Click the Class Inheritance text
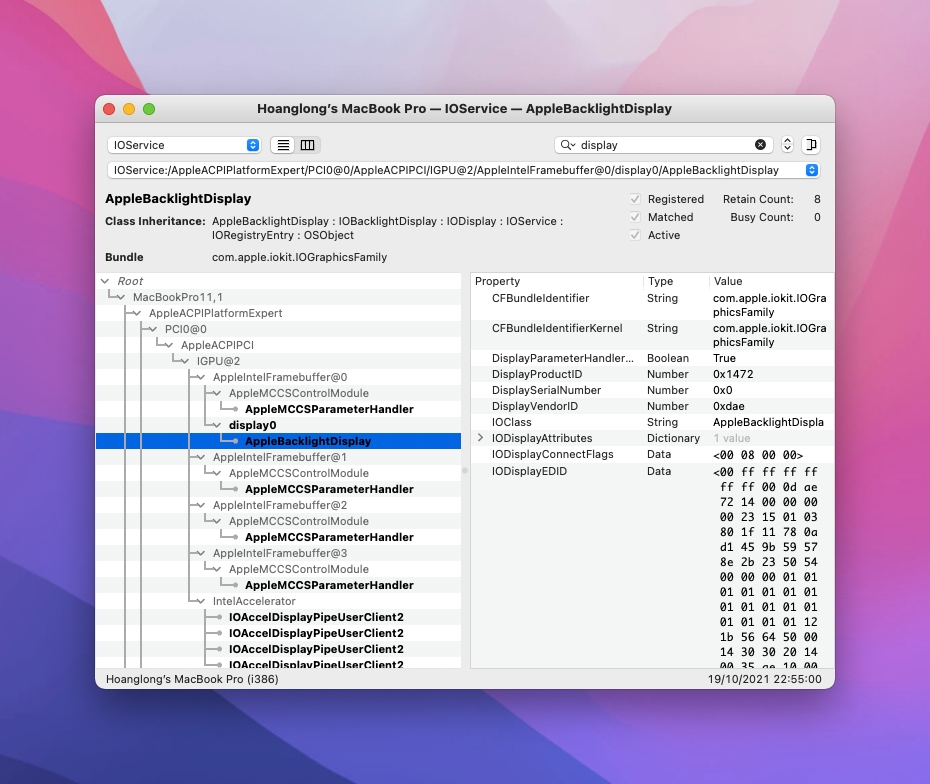This screenshot has height=784, width=930. 387,228
